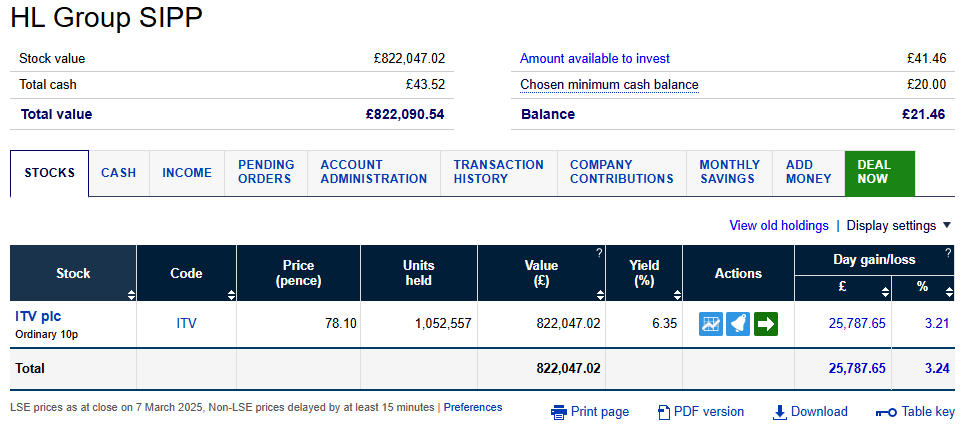Select the HL Group SIPP heading
Screen dimensions: 964x430
click(x=106, y=18)
